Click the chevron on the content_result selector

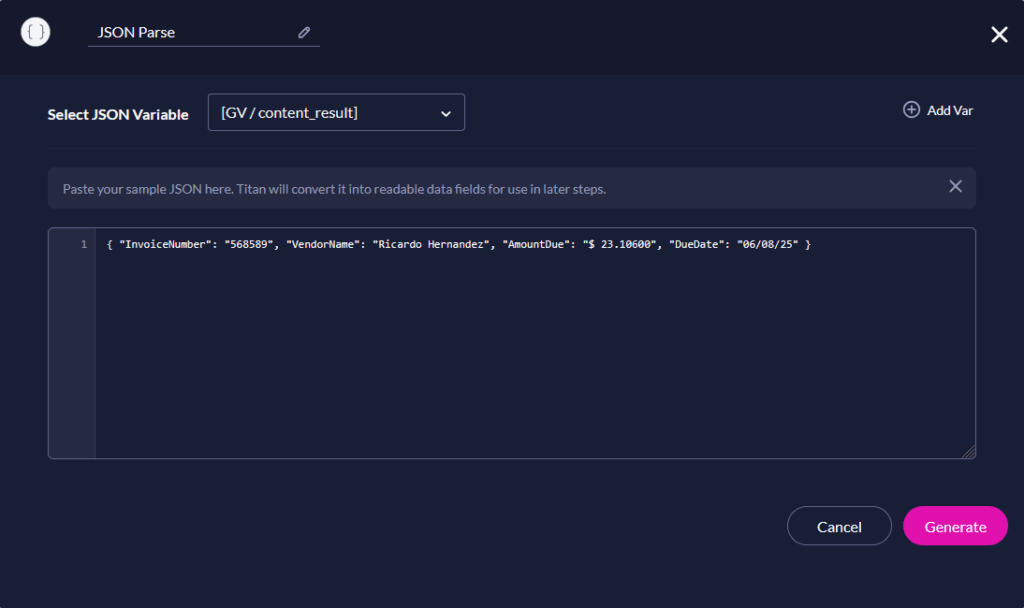pyautogui.click(x=447, y=112)
